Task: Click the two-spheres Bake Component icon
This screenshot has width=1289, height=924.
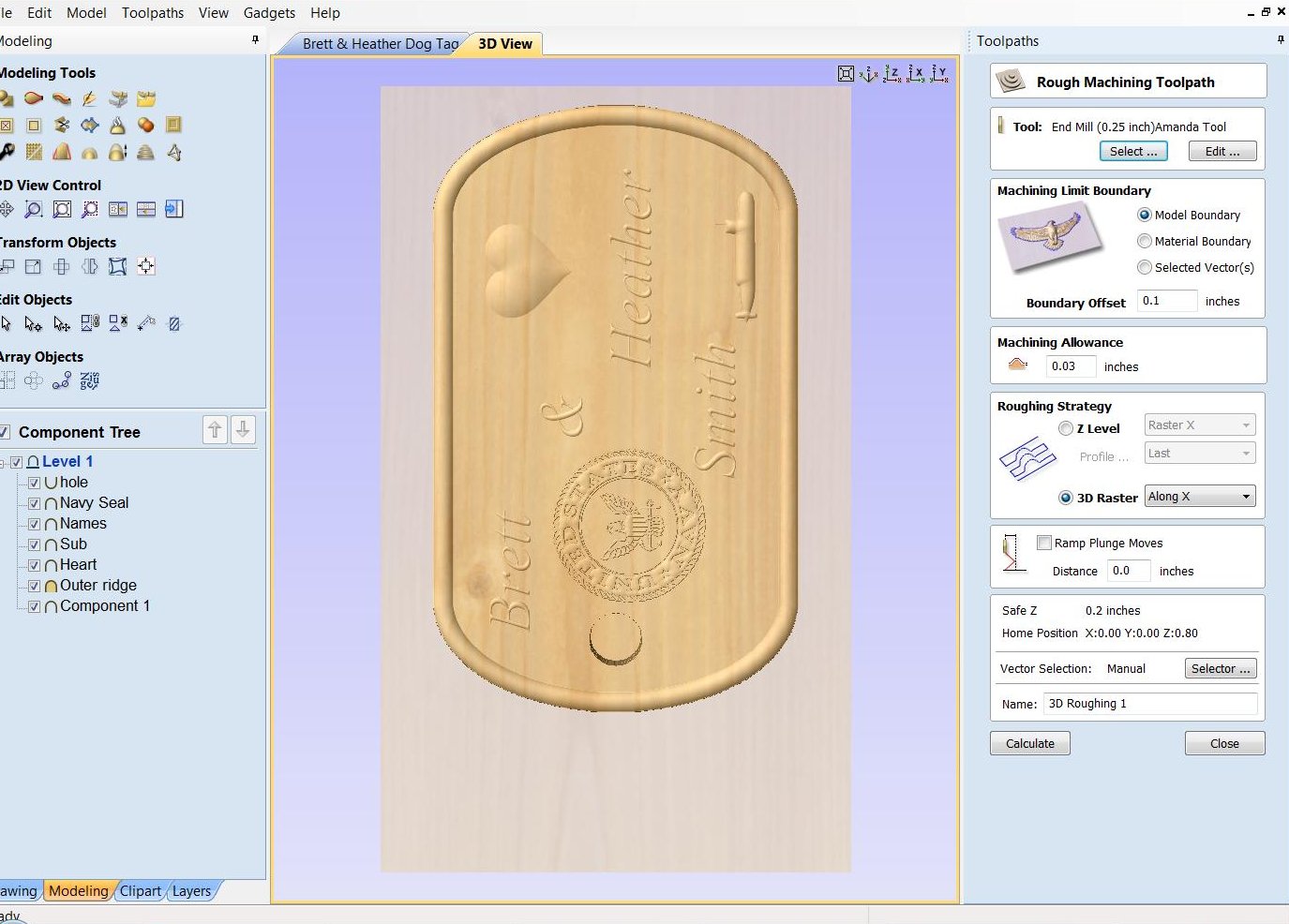Action: [145, 125]
